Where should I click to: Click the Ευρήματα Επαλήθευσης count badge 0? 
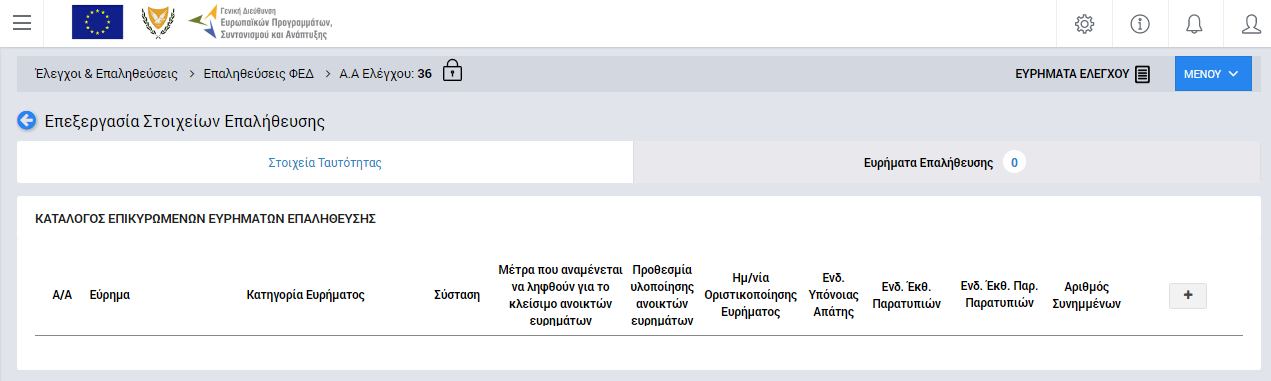[1015, 162]
